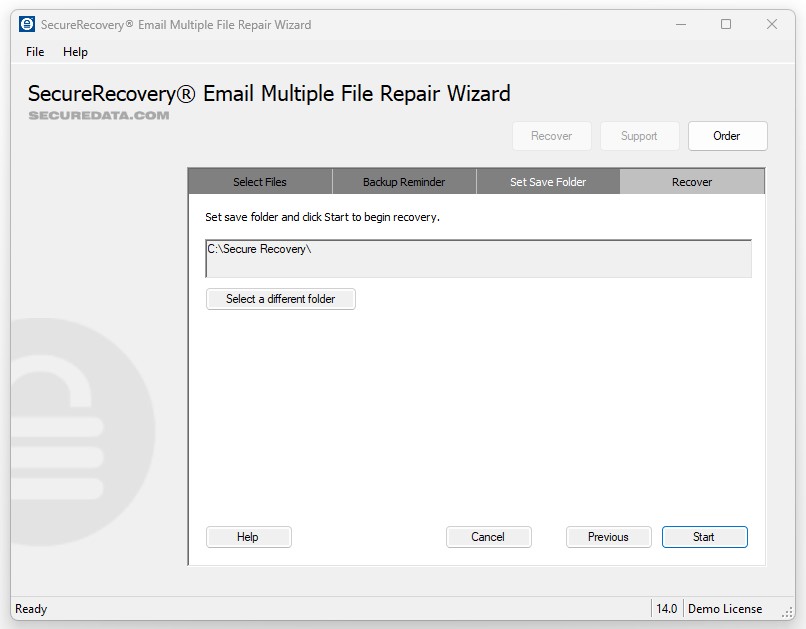Click the Demo License status bar panel
Image resolution: width=806 pixels, height=629 pixels.
(x=725, y=609)
